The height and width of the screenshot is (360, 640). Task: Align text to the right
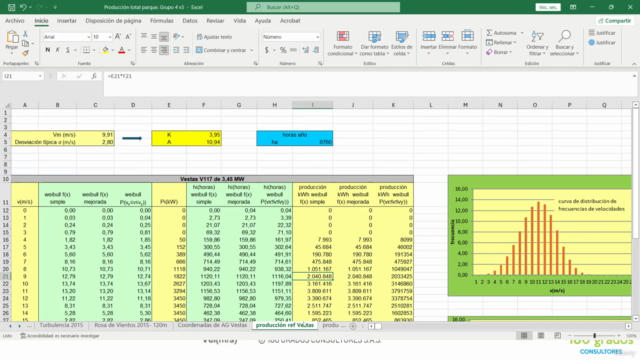[x=164, y=50]
